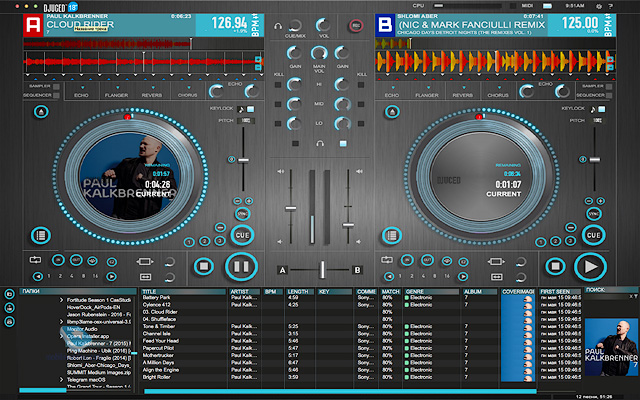
Task: Sort tracks by ALBUM column header
Action: click(480, 291)
